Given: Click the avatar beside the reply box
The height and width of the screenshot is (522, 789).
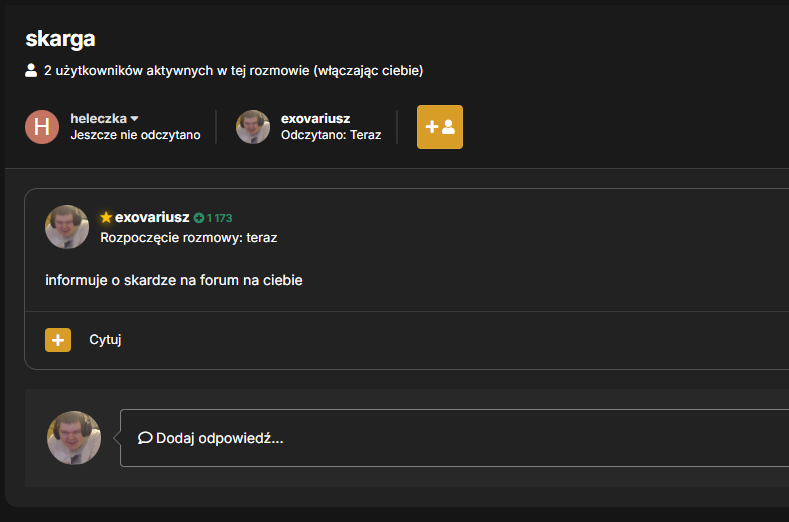Looking at the screenshot, I should pyautogui.click(x=74, y=438).
